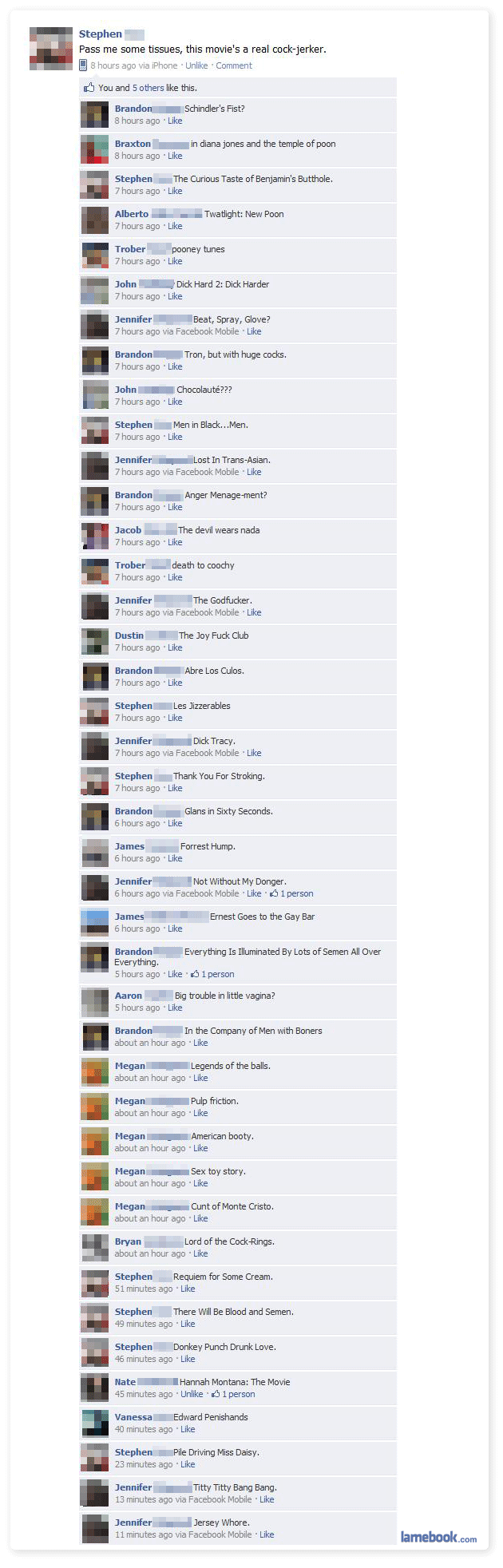This screenshot has width=503, height=1568.
Task: Click Megan's avatar beside 'Pulp friction'
Action: pos(94,1107)
